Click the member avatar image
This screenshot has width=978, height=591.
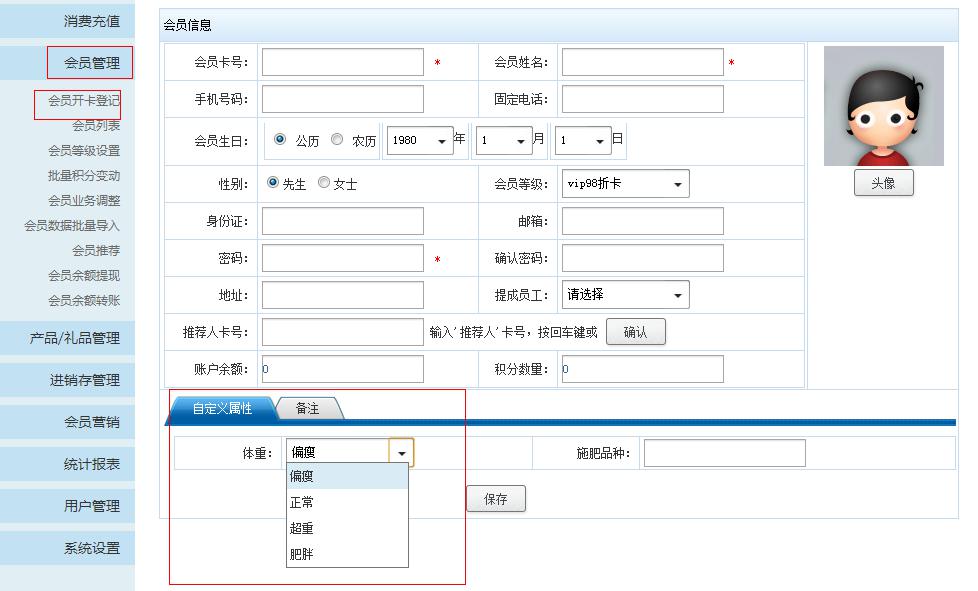883,106
